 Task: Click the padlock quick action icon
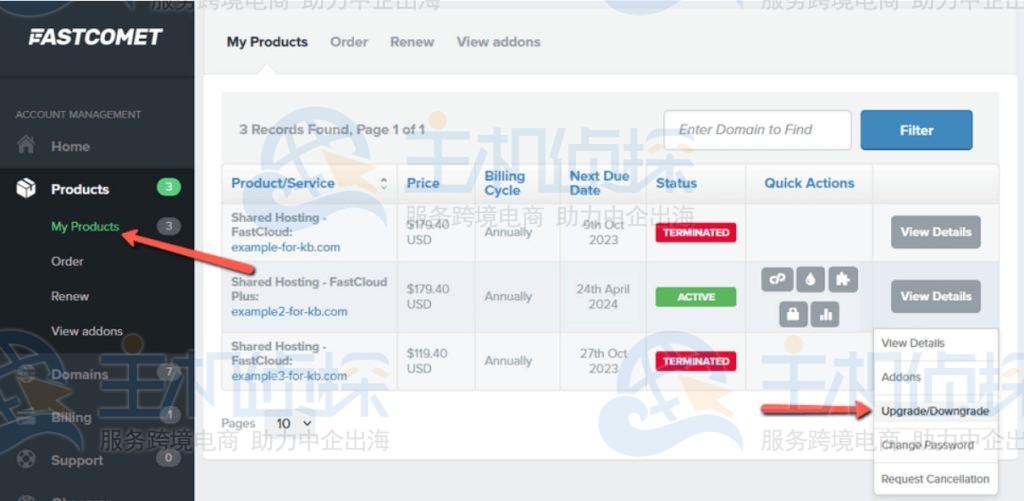(x=793, y=315)
